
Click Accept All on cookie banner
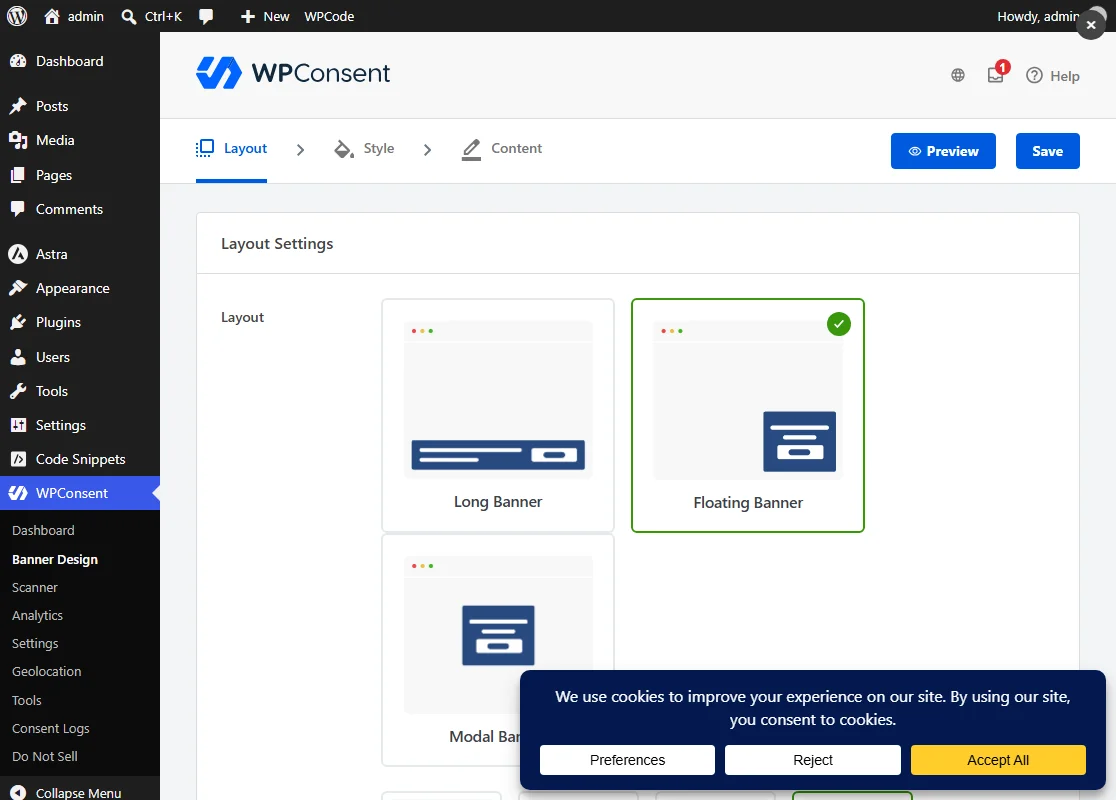pos(998,760)
